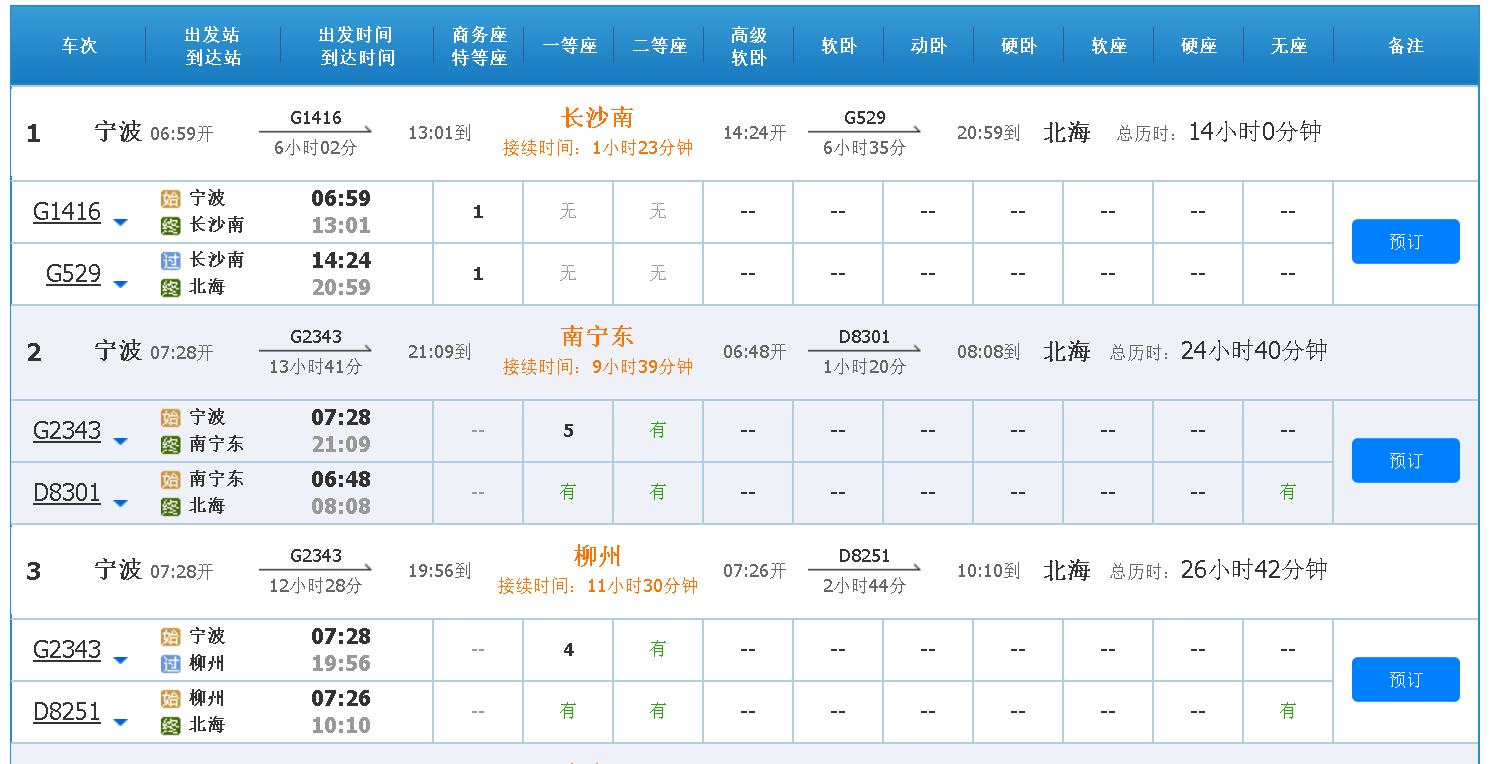Click pass-through icon beside 长沙南 in G529 row
The image size is (1511, 764).
tap(171, 260)
